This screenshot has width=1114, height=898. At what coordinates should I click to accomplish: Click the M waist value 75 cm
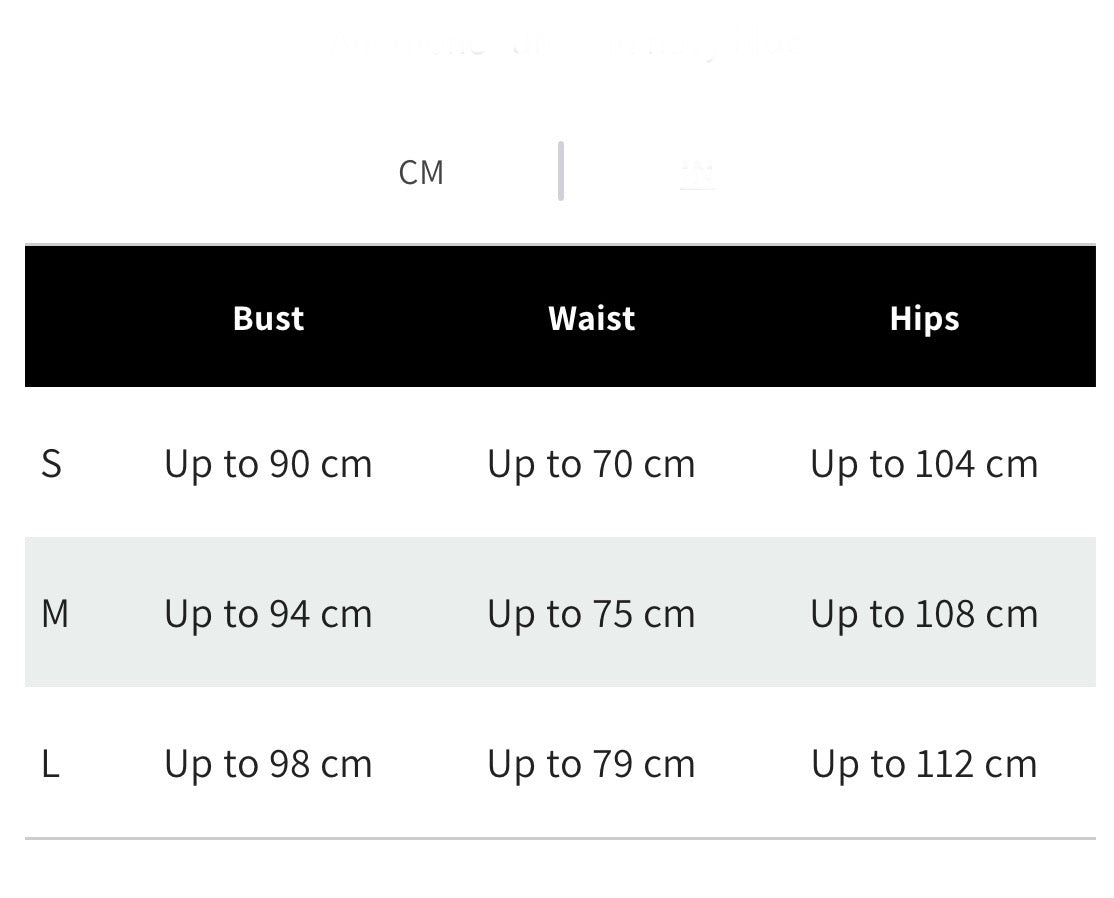(x=591, y=615)
